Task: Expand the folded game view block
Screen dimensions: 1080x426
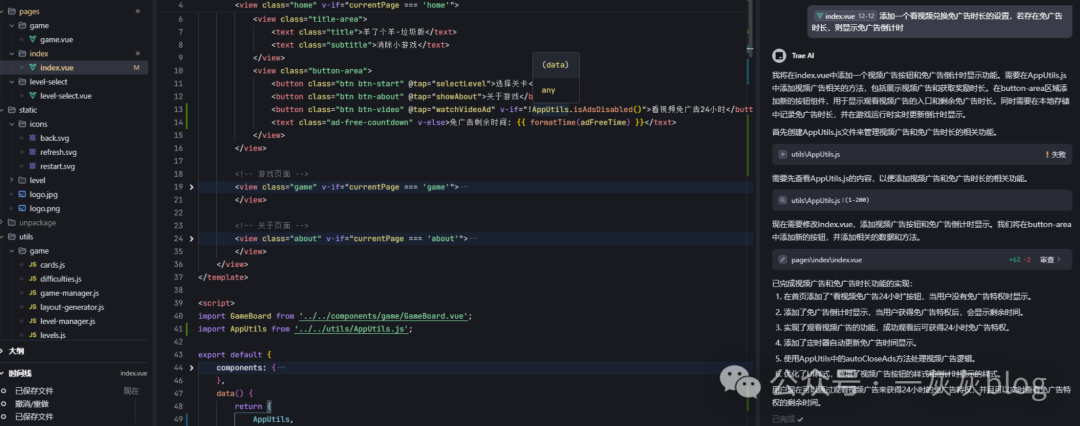Action: pyautogui.click(x=191, y=187)
